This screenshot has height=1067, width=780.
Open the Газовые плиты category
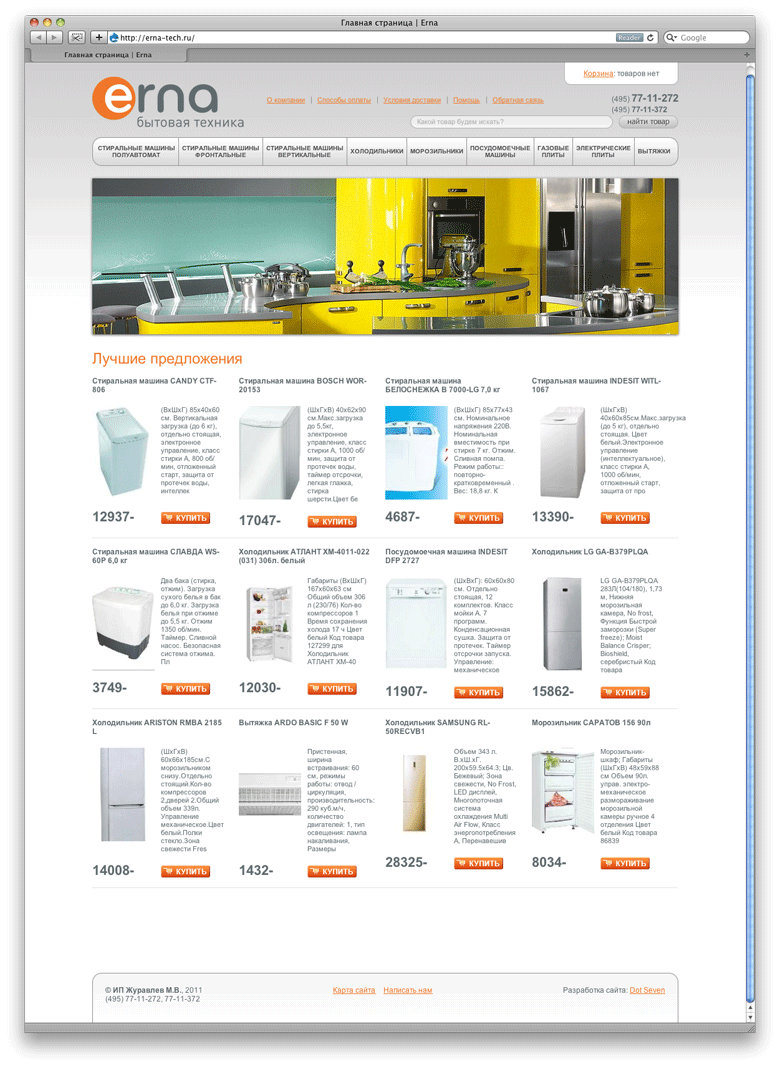pyautogui.click(x=552, y=151)
